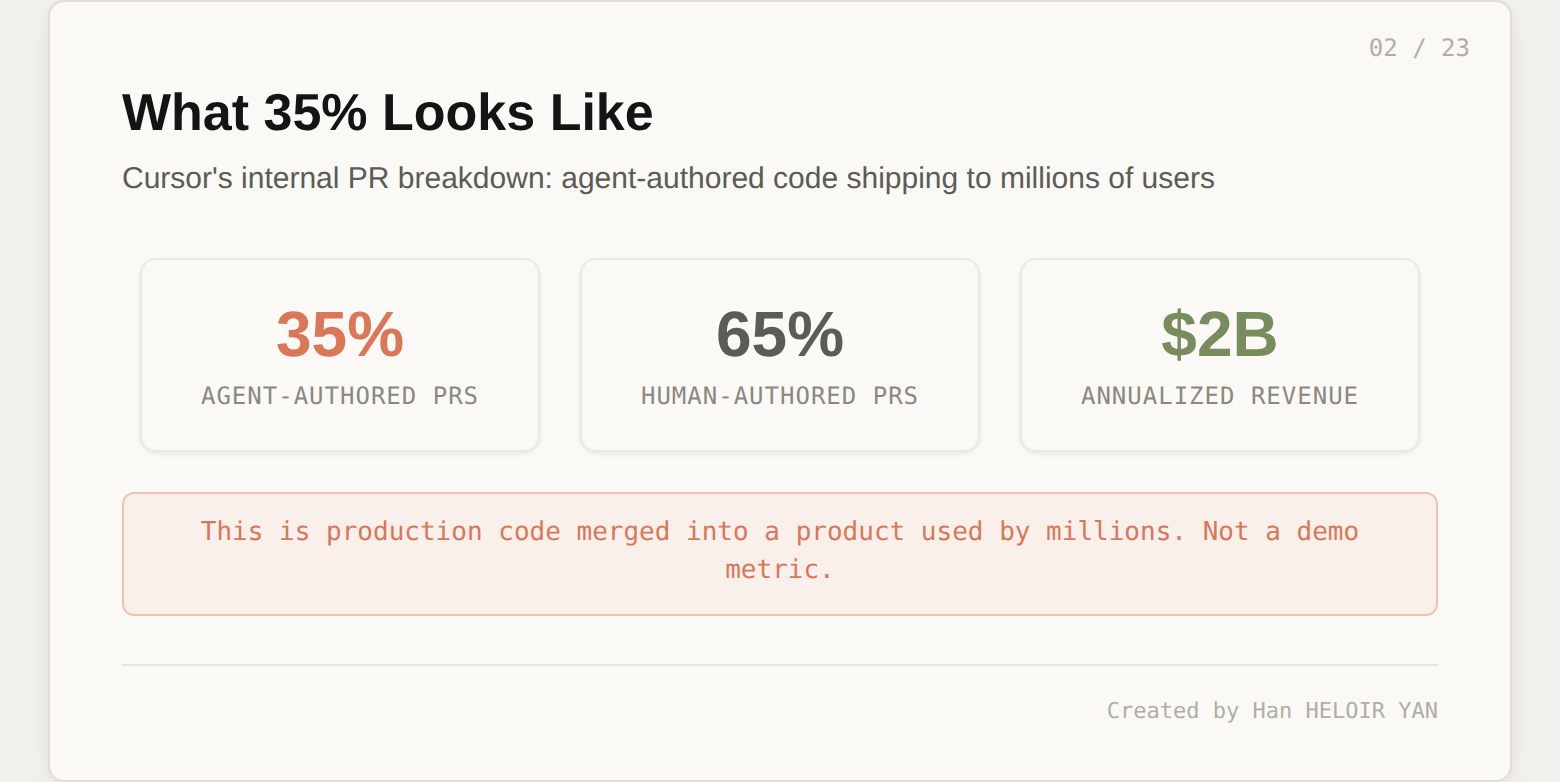Select the subtitle about Cursor's PR breakdown
The image size is (1560, 782).
click(x=668, y=178)
